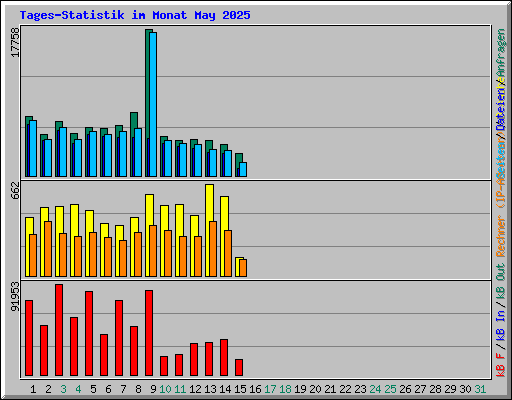The height and width of the screenshot is (400, 512).
Task: Click day label 21 on the x-axis
Action: 330,389
